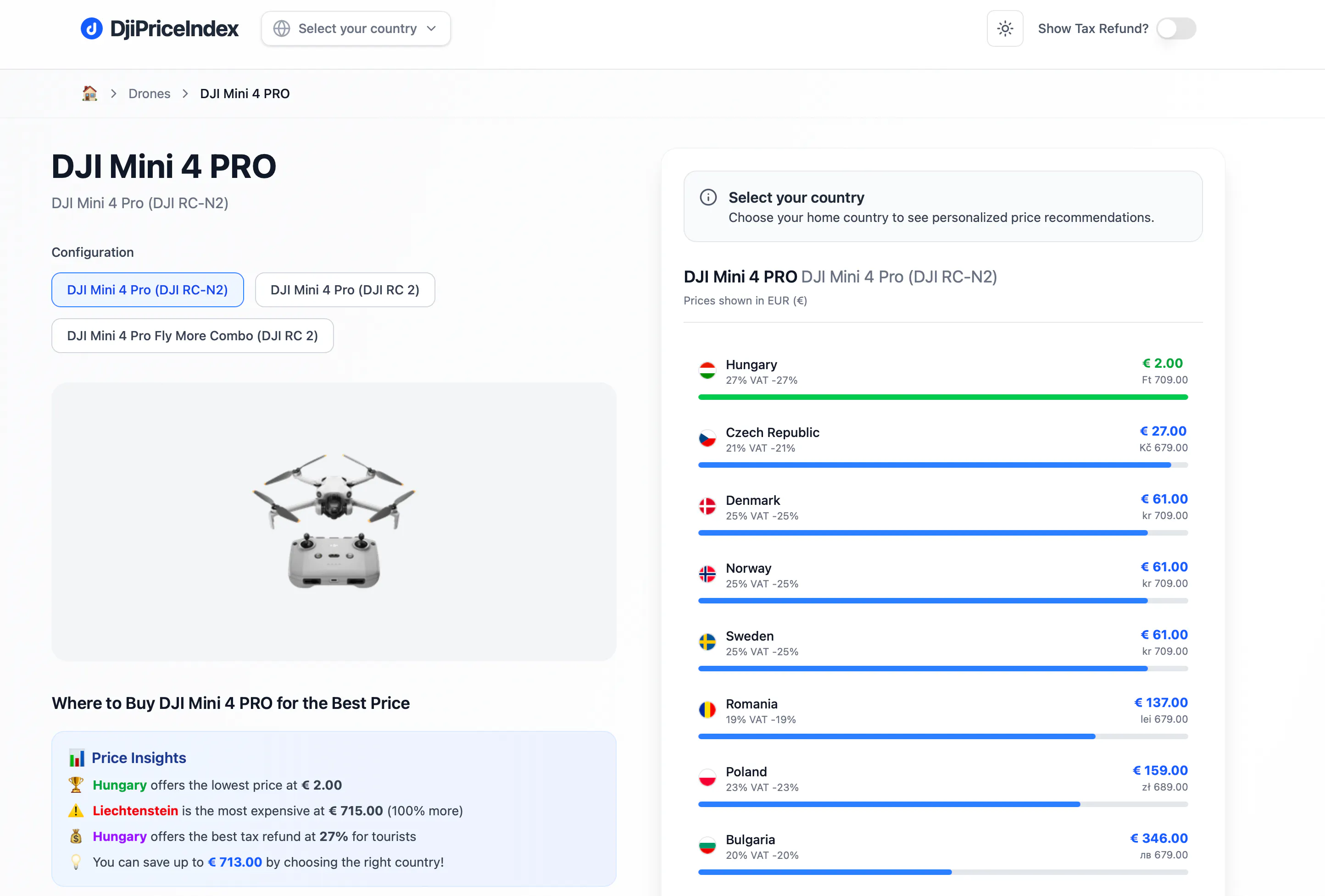Click the trophy icon beside lowest price
1325x896 pixels.
[x=76, y=785]
